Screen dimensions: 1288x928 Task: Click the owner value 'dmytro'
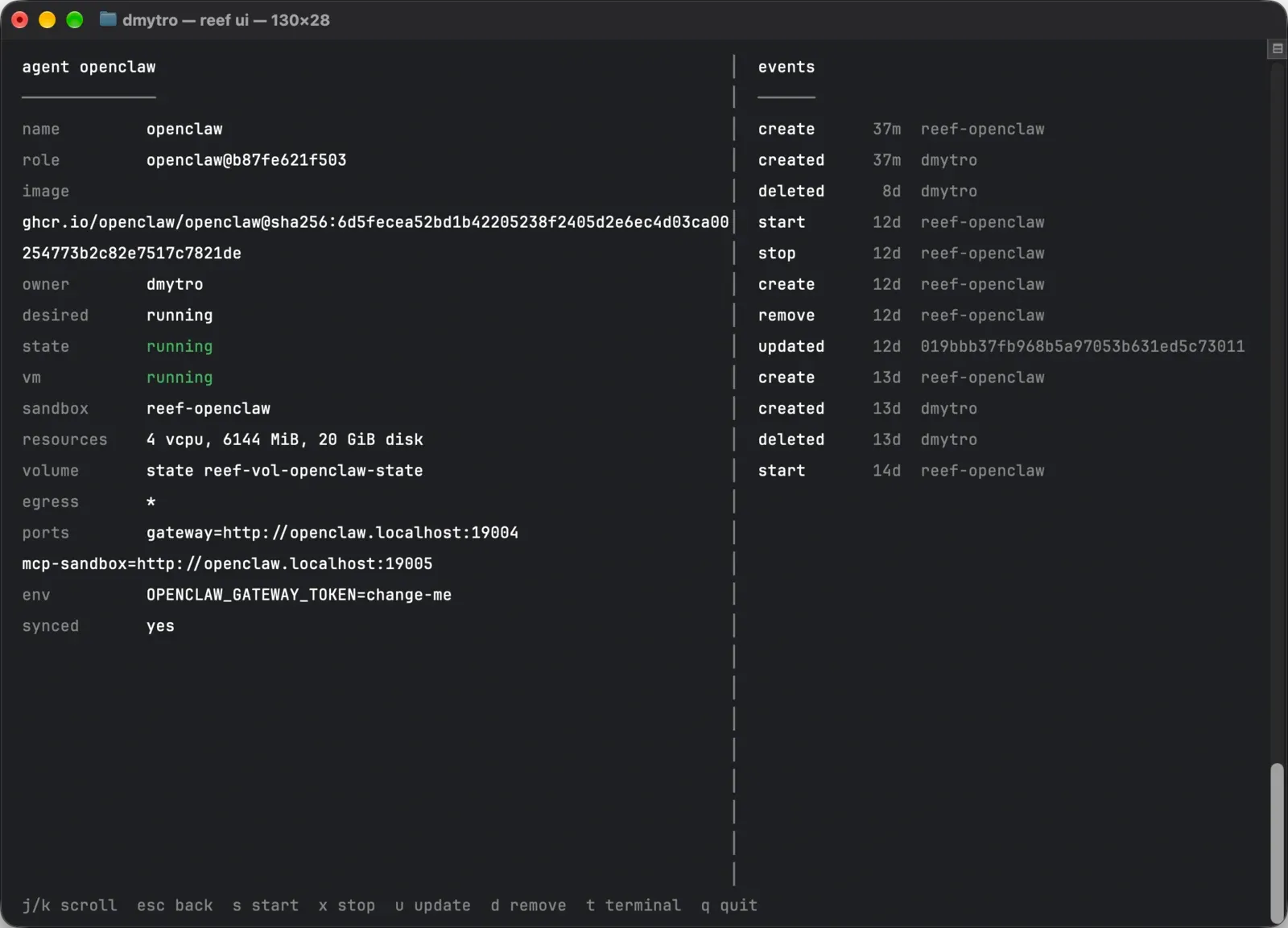(x=175, y=284)
